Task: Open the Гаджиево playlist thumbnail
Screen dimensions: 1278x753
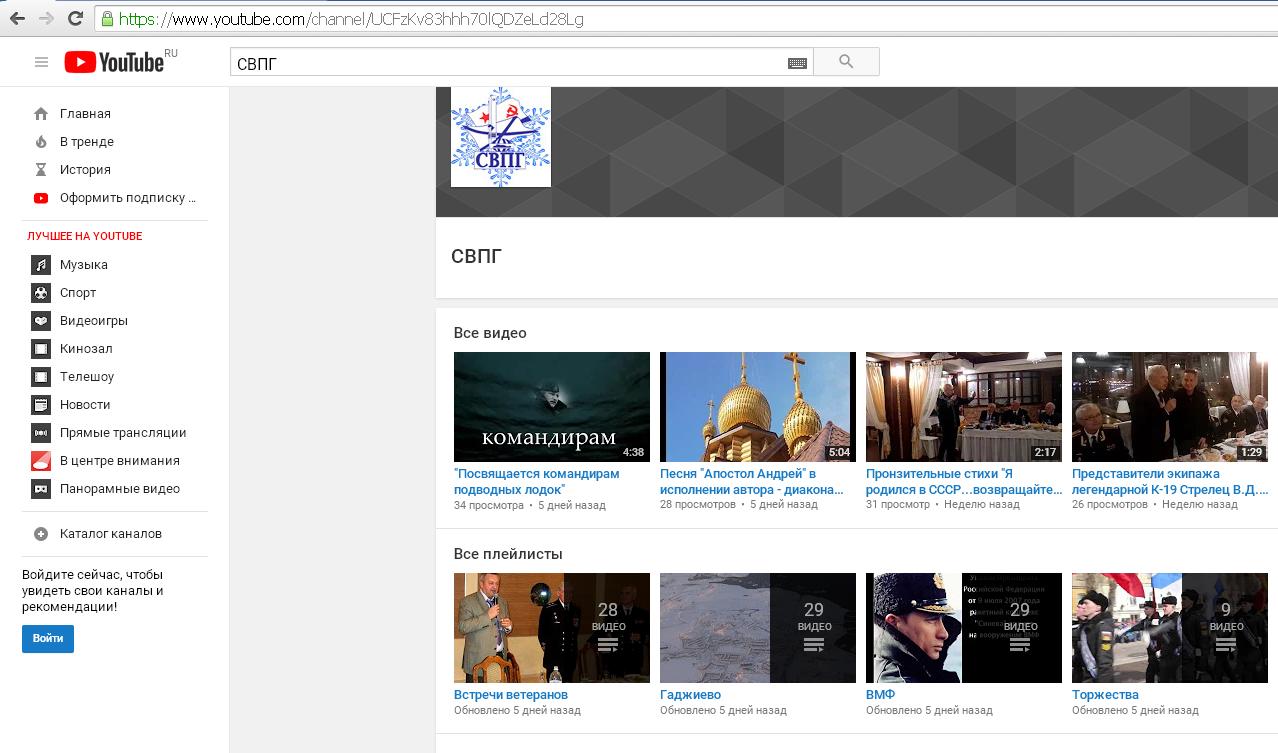Action: pyautogui.click(x=757, y=627)
